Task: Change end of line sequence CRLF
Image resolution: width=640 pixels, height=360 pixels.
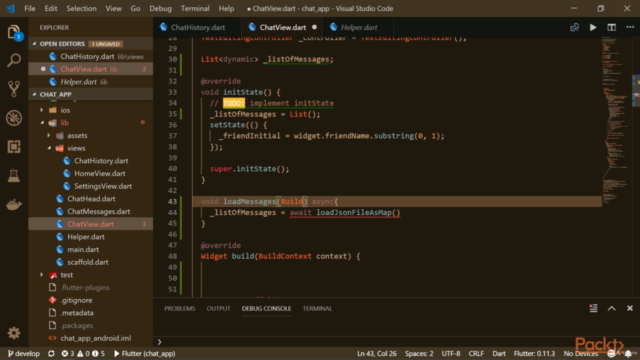Action: tap(476, 353)
